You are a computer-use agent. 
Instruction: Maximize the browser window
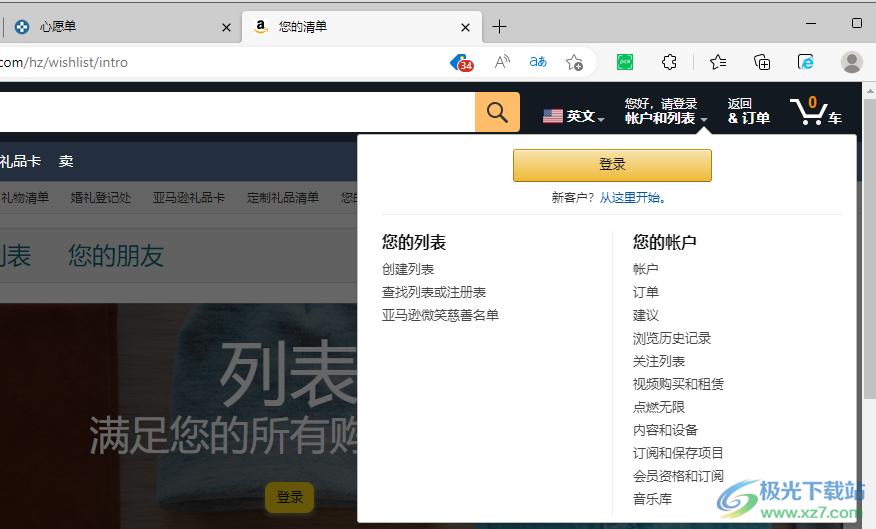pyautogui.click(x=856, y=23)
